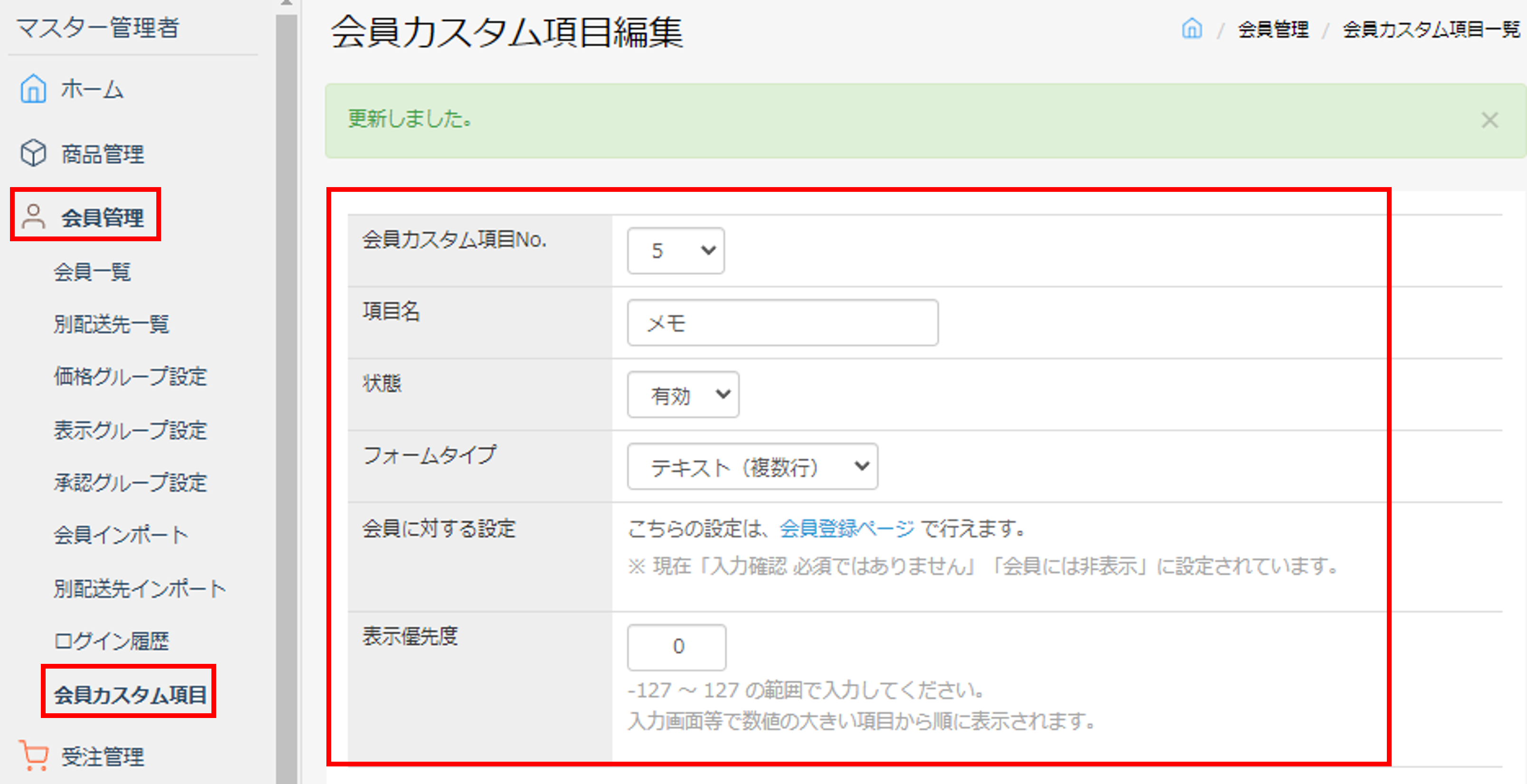Go to 会員カスタム項目一覧 in the breadcrumb
The width and height of the screenshot is (1527, 784).
(1431, 29)
